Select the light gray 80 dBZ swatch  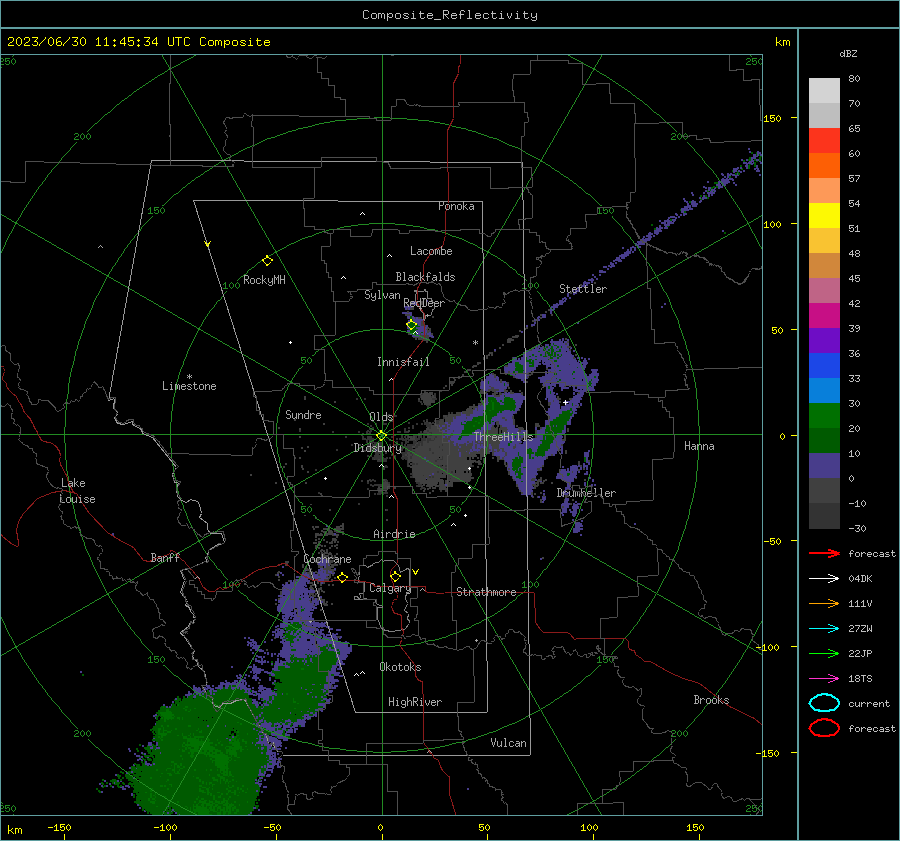(824, 91)
